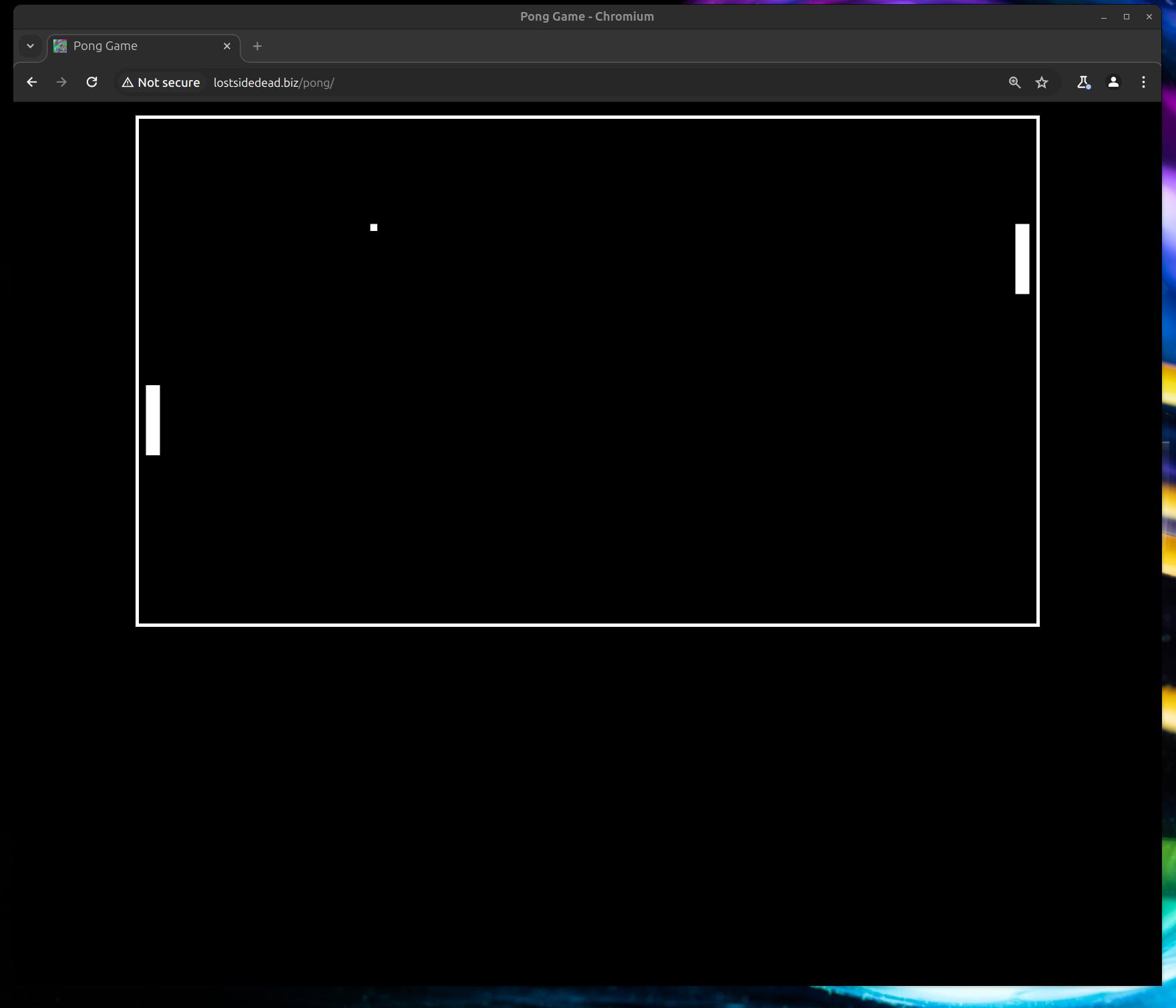Open the browser profile avatar
This screenshot has width=1176, height=1008.
click(x=1113, y=82)
